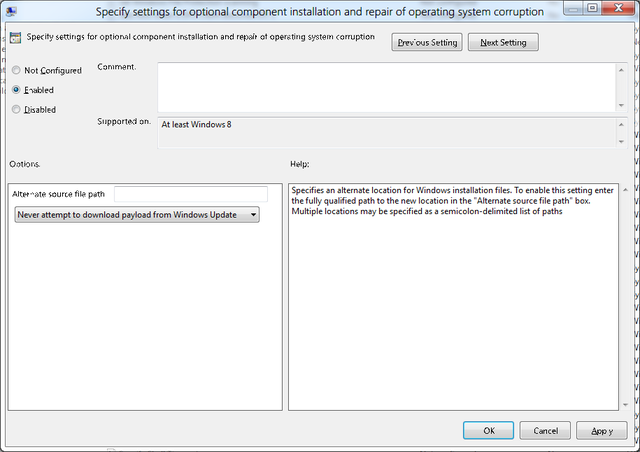640x452 pixels.
Task: Click the Apply button
Action: [601, 430]
